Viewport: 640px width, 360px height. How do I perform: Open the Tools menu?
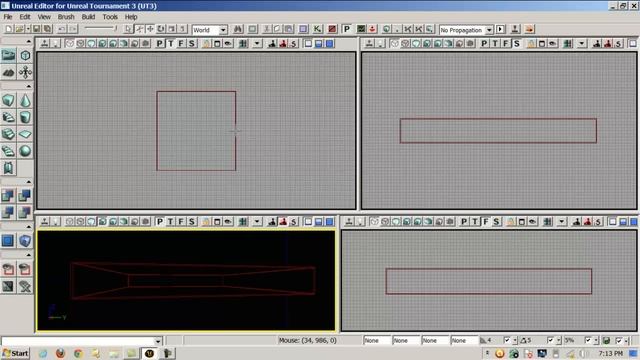110,17
